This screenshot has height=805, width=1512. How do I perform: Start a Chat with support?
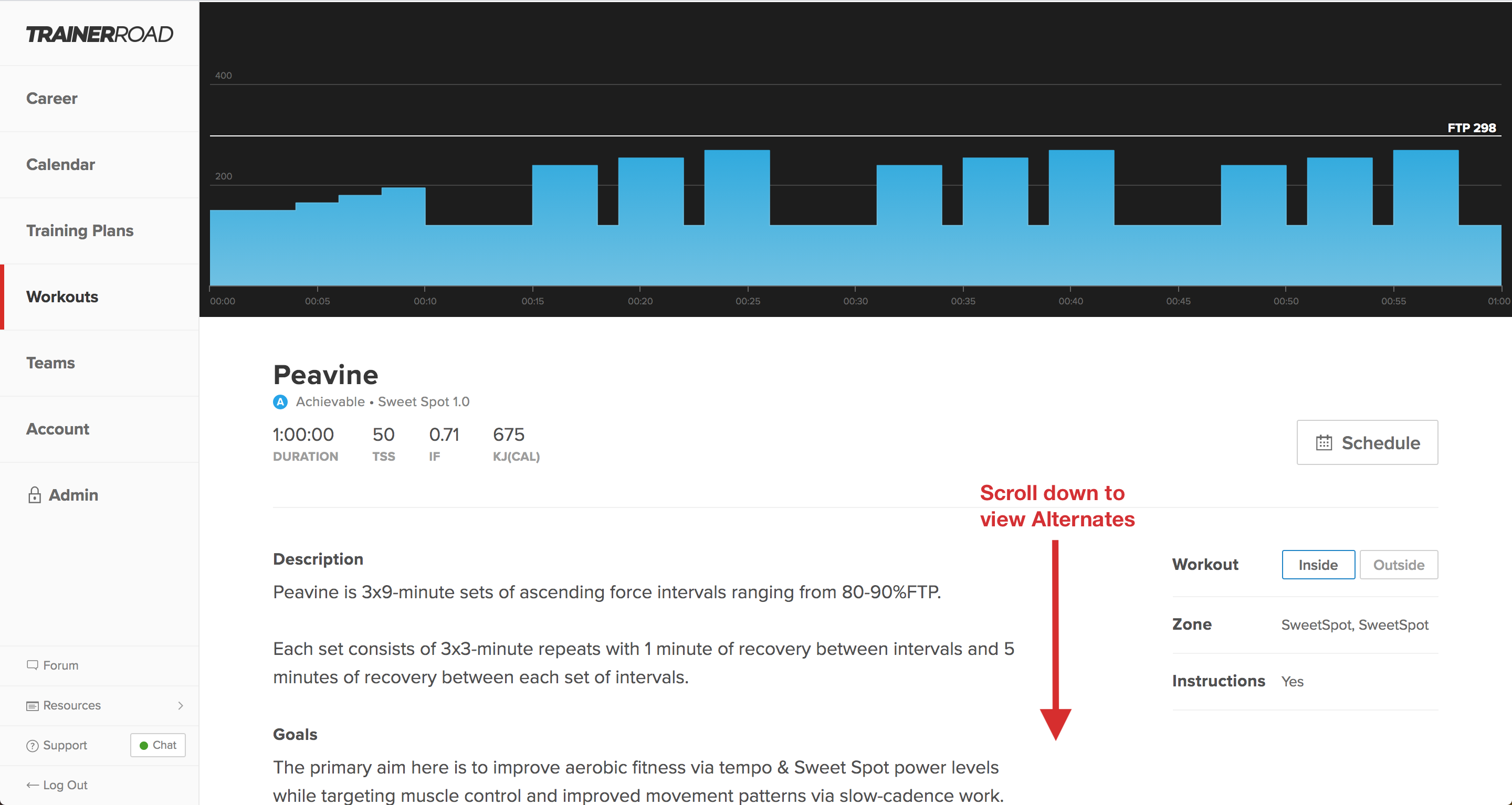pyautogui.click(x=158, y=745)
